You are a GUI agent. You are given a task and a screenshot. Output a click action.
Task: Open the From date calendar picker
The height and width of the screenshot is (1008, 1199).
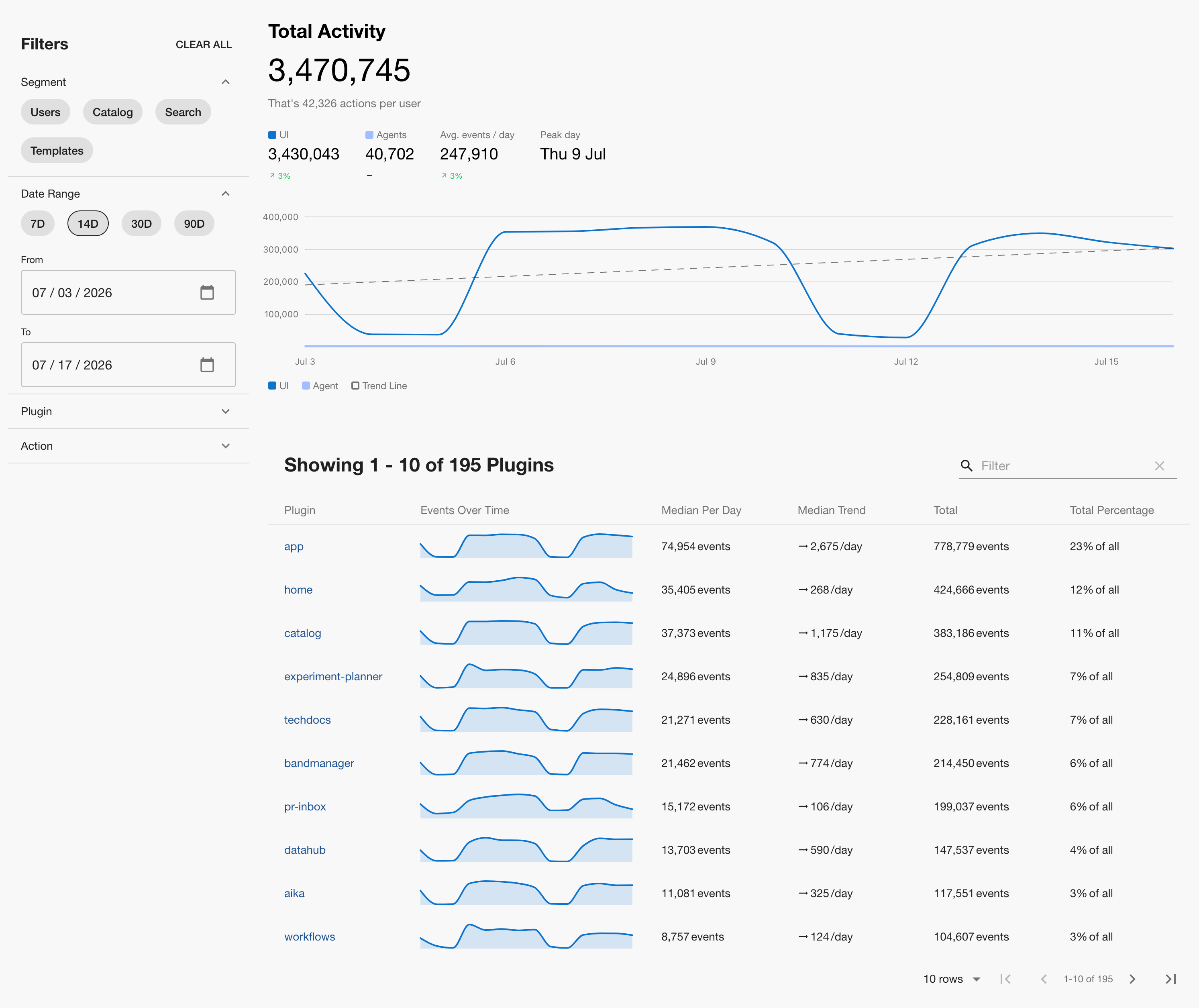(207, 293)
